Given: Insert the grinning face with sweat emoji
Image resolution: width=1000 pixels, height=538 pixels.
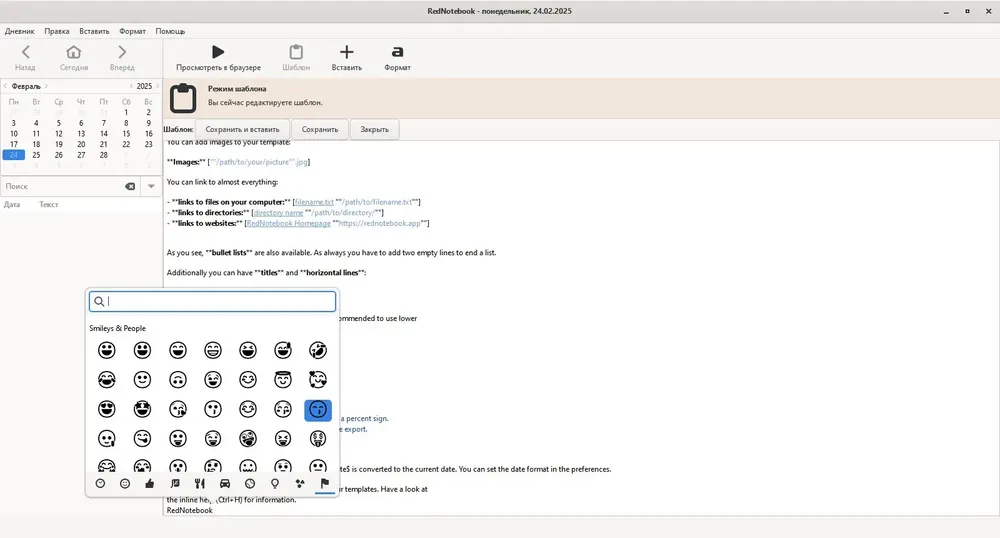Looking at the screenshot, I should click(x=283, y=350).
